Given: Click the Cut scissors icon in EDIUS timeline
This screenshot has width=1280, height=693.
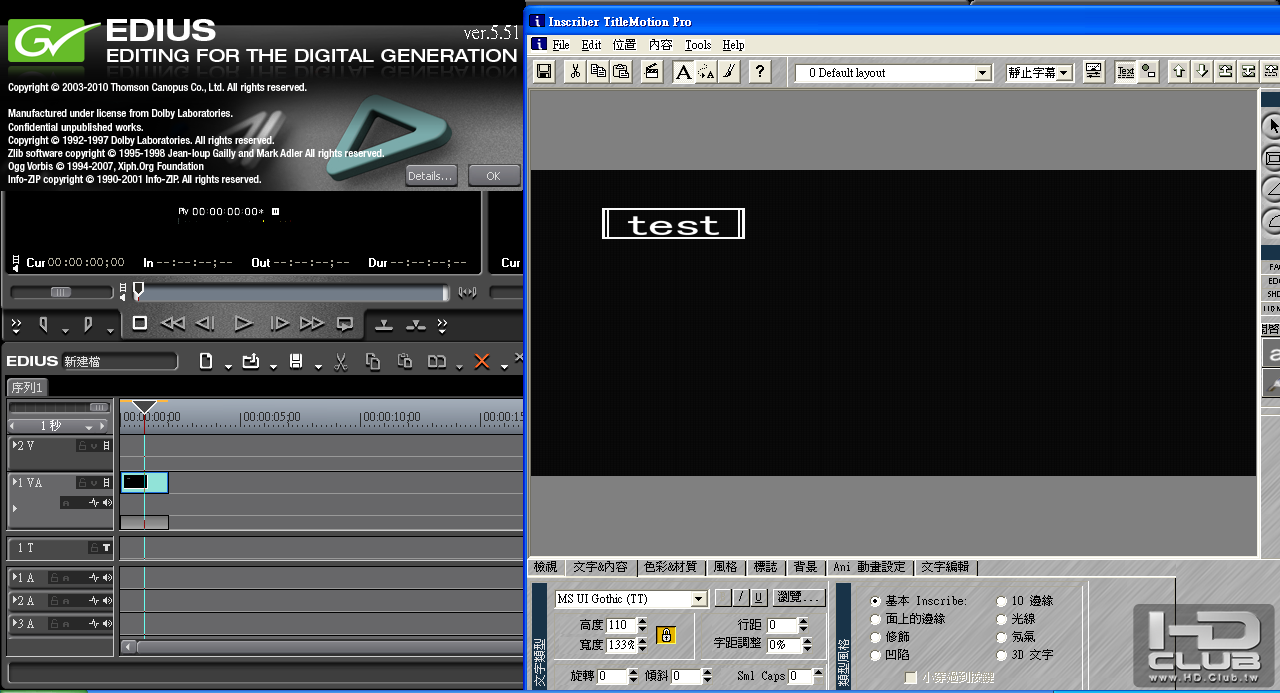Looking at the screenshot, I should (x=341, y=361).
